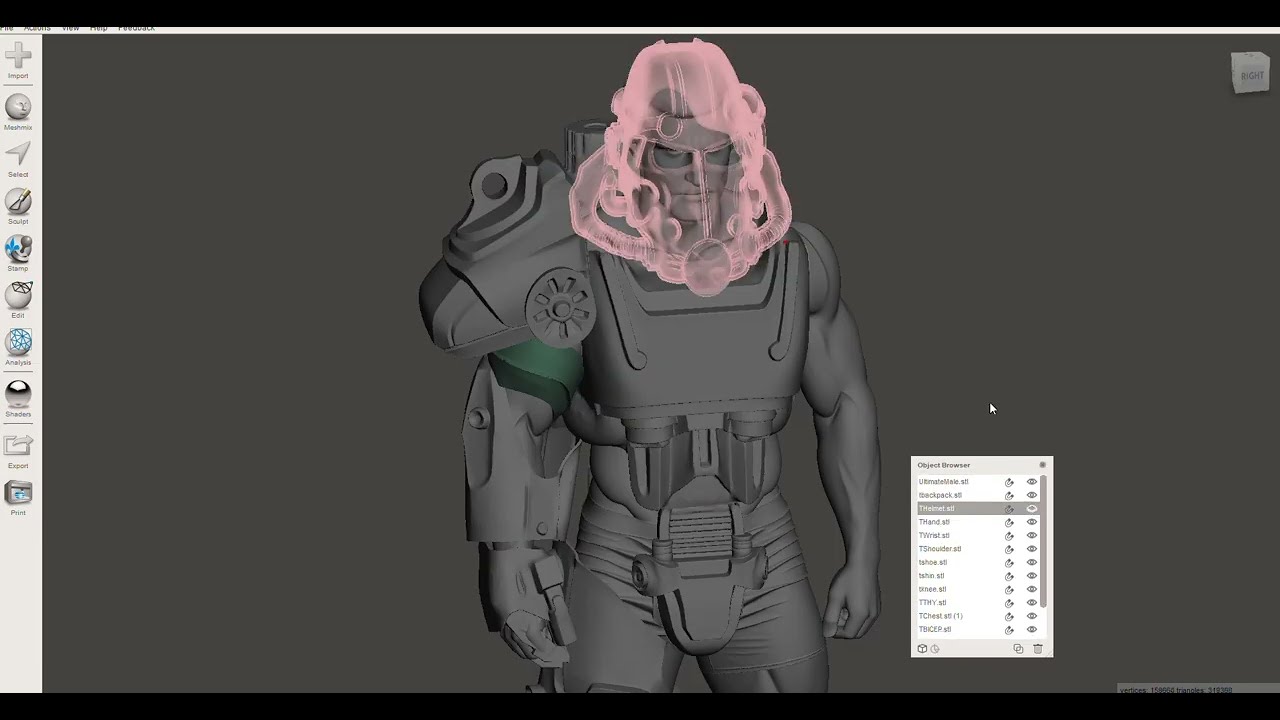Viewport: 1280px width, 720px height.
Task: Hide the TWrist.stl object
Action: click(x=1032, y=536)
